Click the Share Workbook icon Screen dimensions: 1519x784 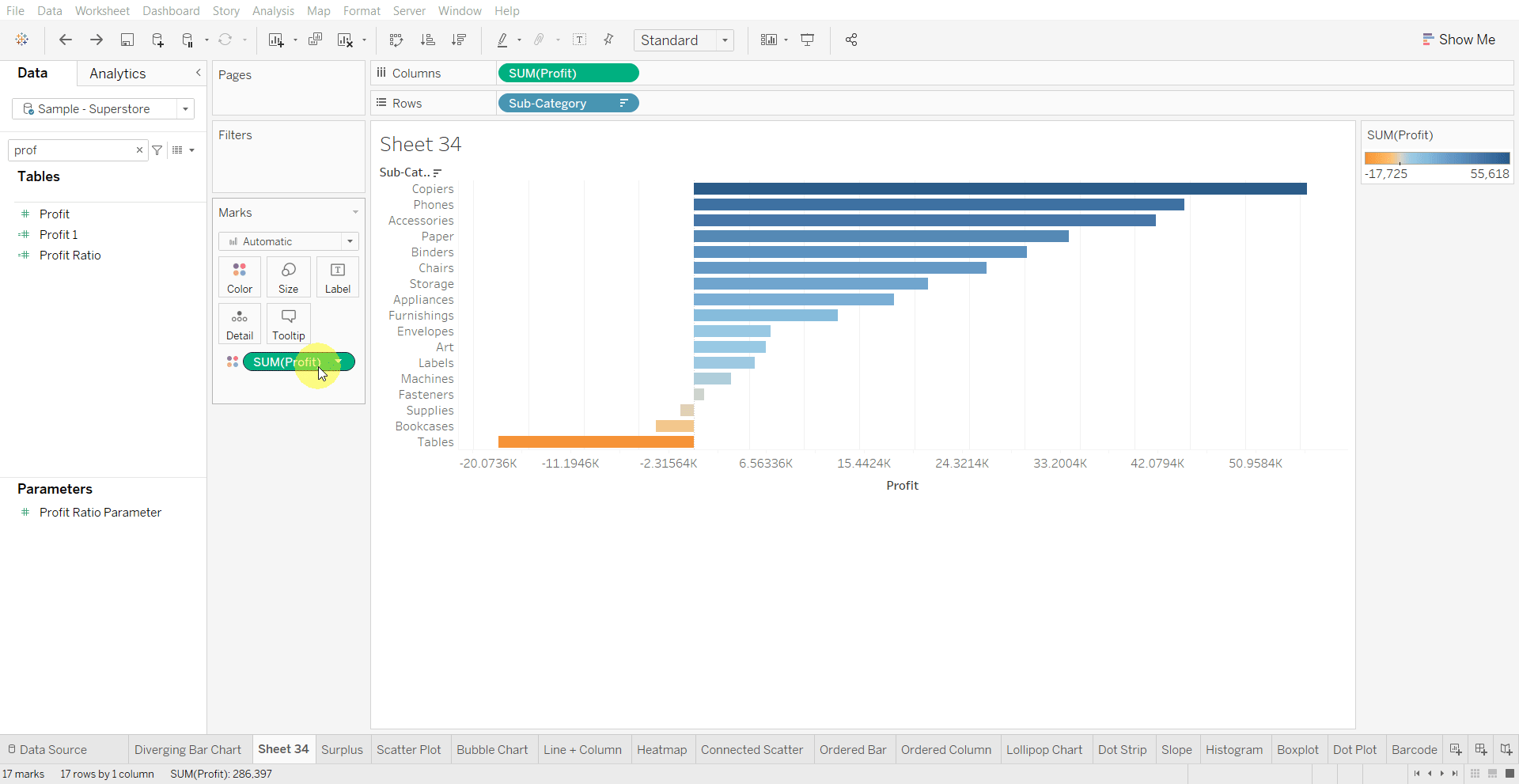pos(851,40)
